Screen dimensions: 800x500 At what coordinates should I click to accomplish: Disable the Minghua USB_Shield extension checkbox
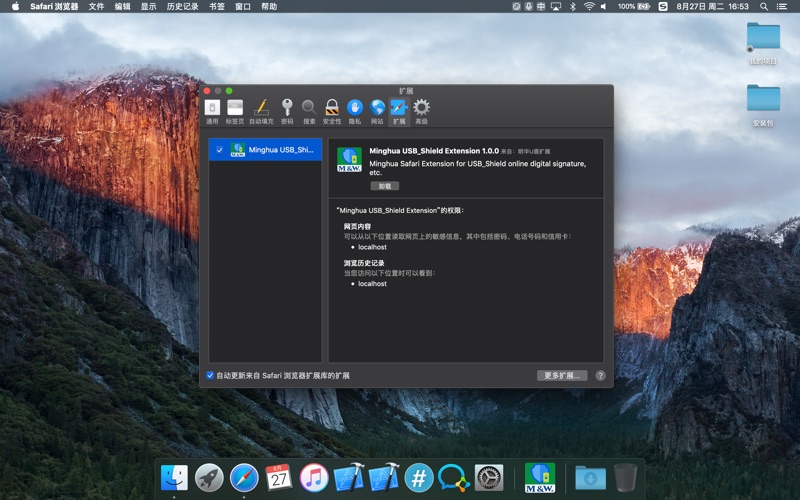pos(220,150)
